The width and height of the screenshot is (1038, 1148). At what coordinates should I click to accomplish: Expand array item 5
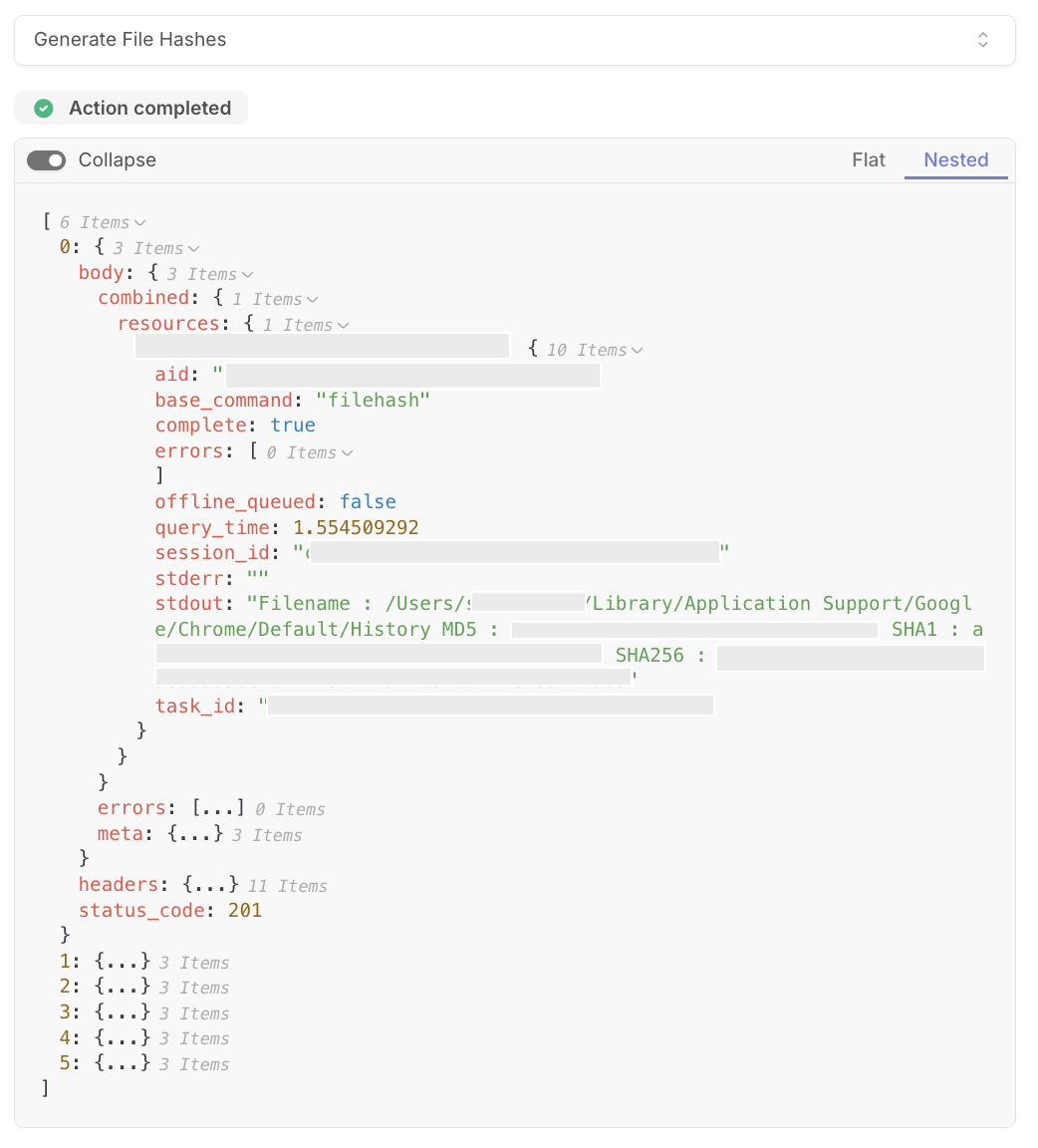123,1063
